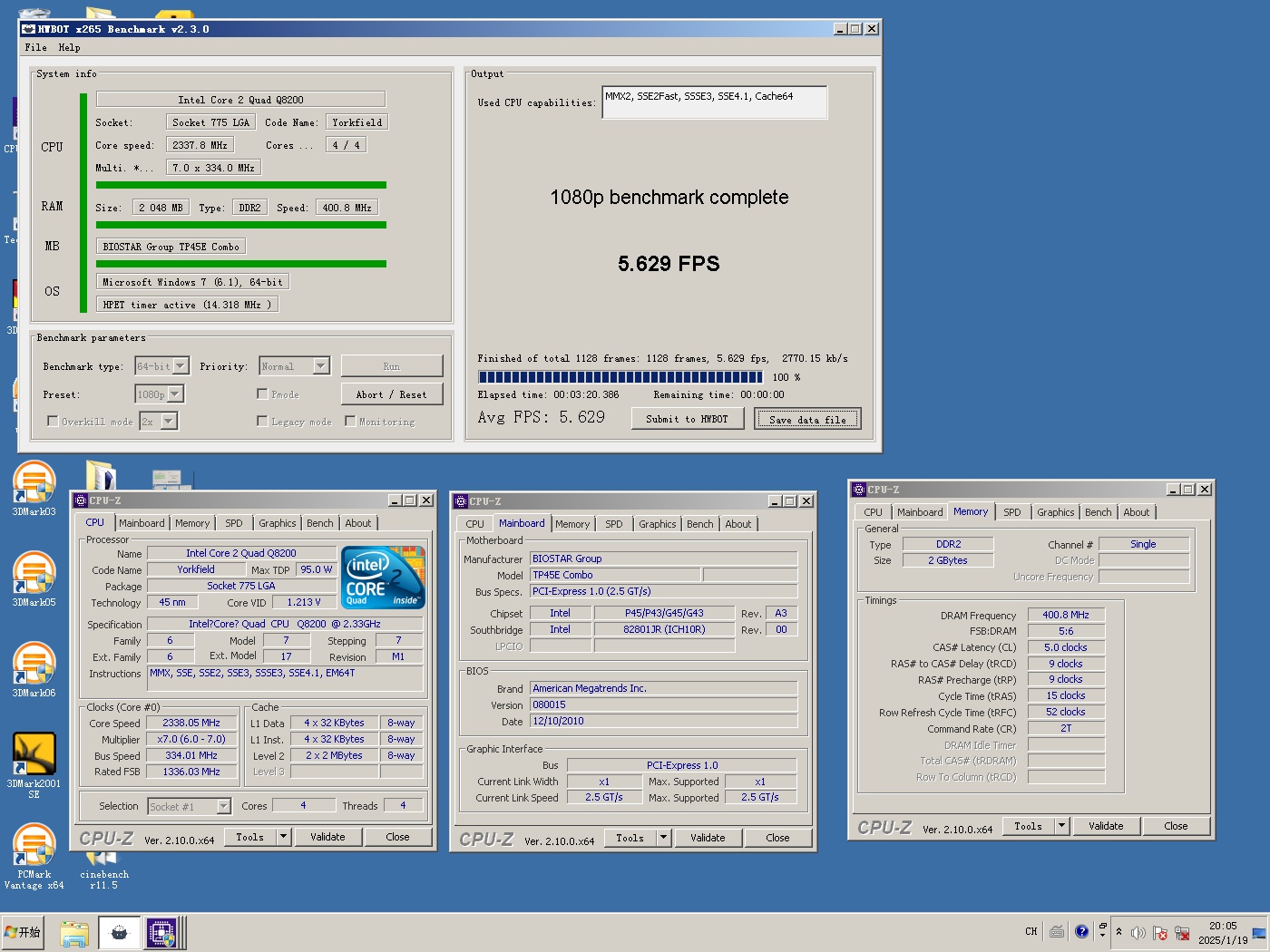Open the Help menu in HWBOT

tap(70, 47)
